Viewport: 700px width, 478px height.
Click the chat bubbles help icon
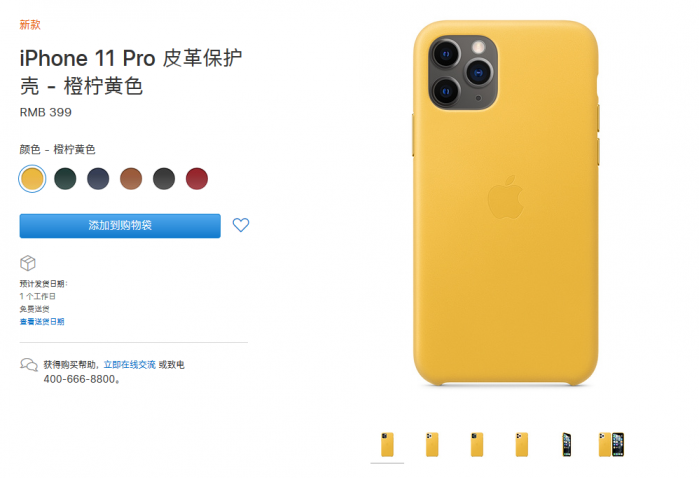29,365
